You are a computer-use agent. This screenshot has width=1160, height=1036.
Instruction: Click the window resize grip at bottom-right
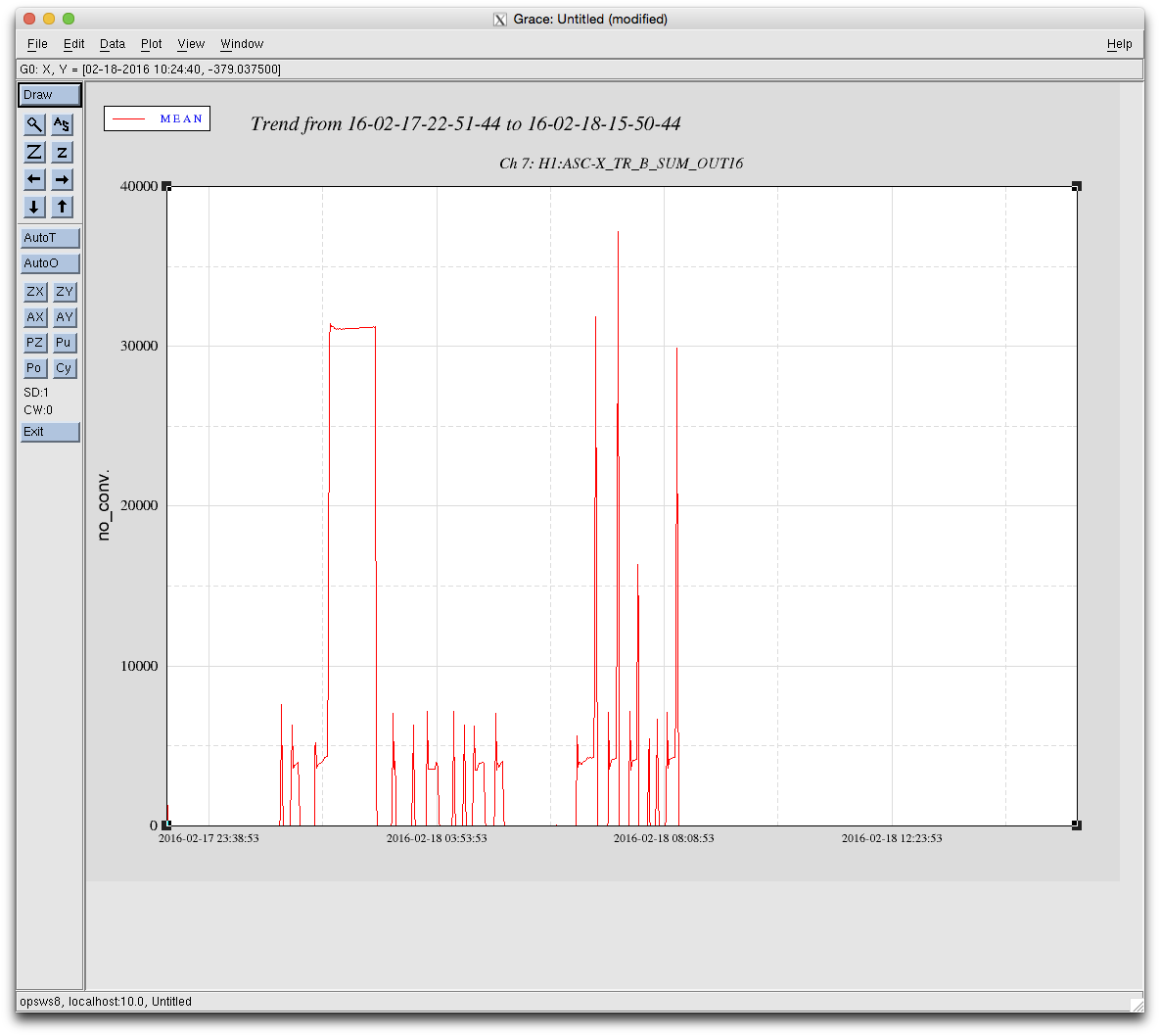pyautogui.click(x=1137, y=1005)
